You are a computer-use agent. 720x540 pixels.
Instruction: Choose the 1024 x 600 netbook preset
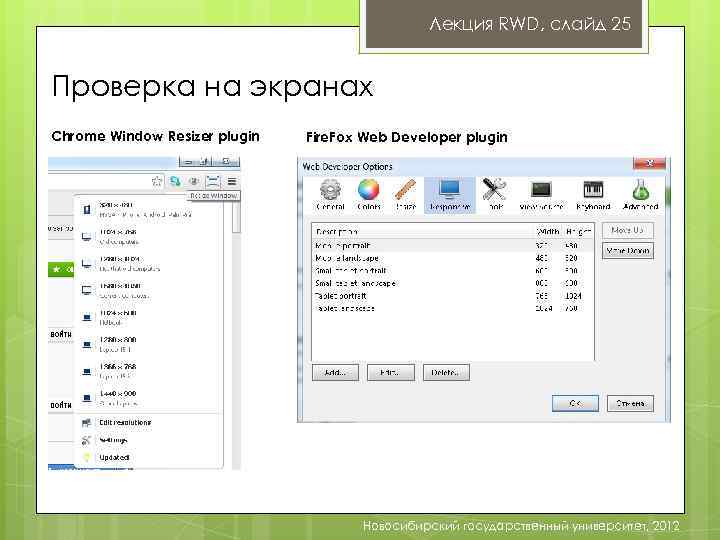148,317
